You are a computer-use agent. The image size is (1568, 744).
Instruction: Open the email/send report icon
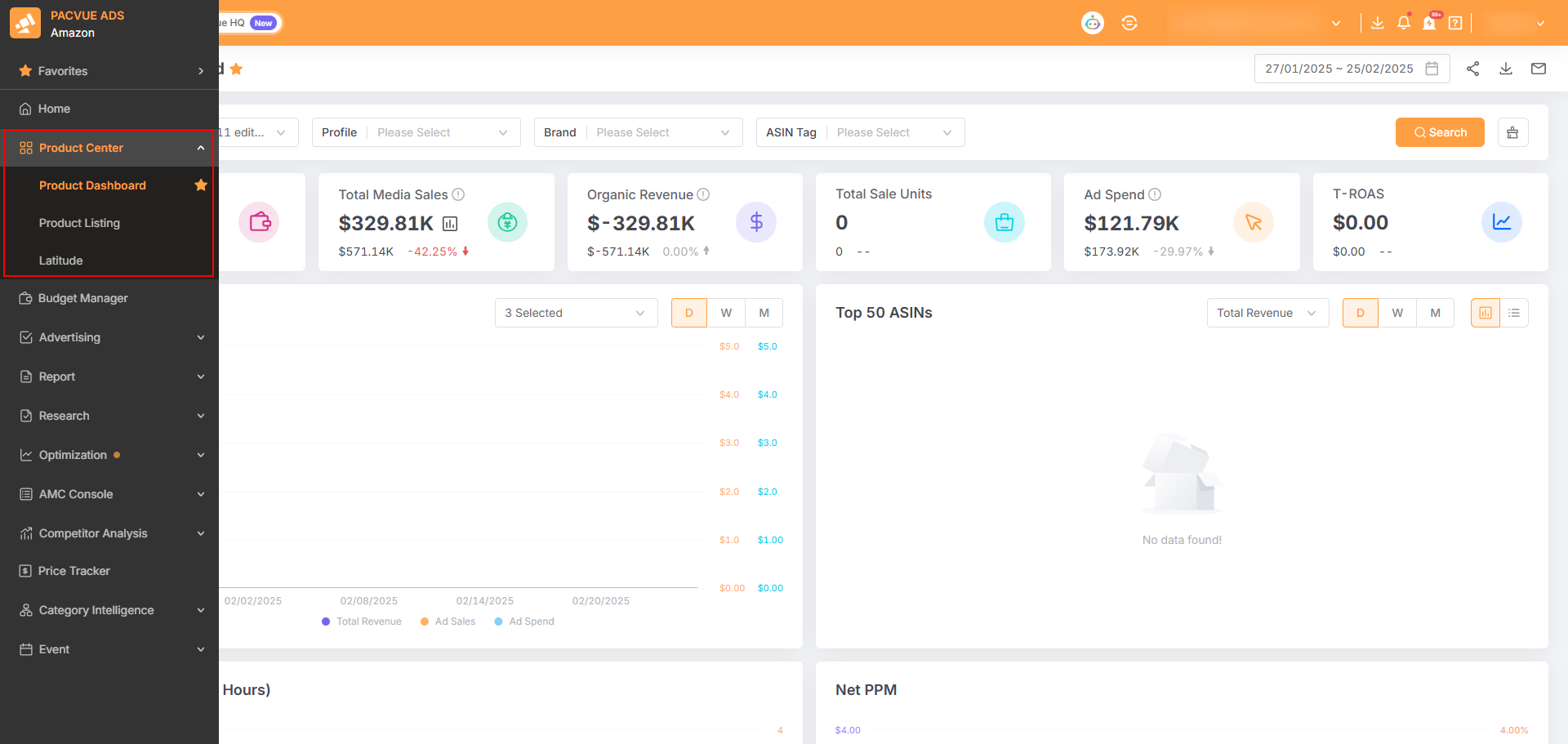(1539, 69)
